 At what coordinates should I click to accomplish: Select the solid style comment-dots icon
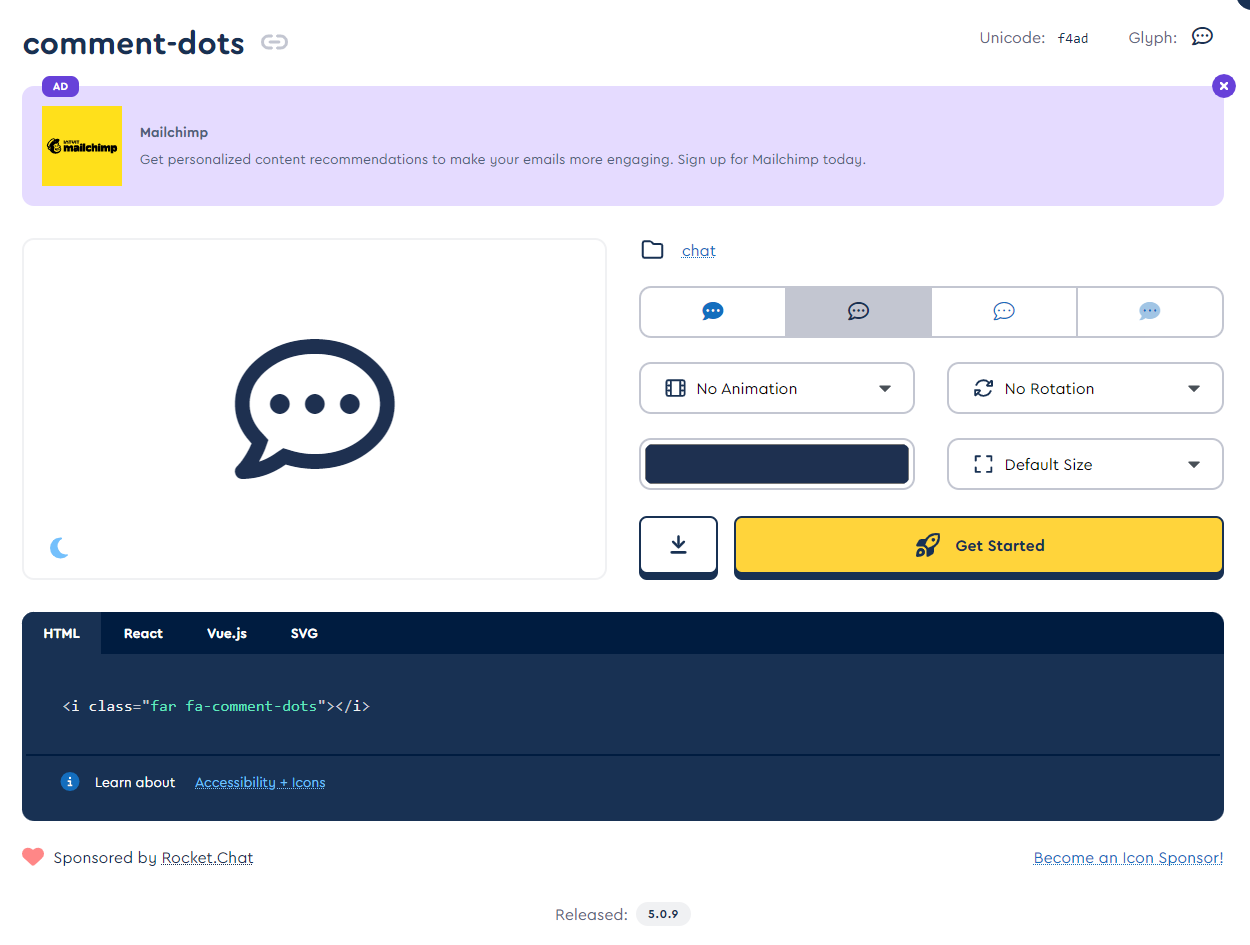[713, 312]
